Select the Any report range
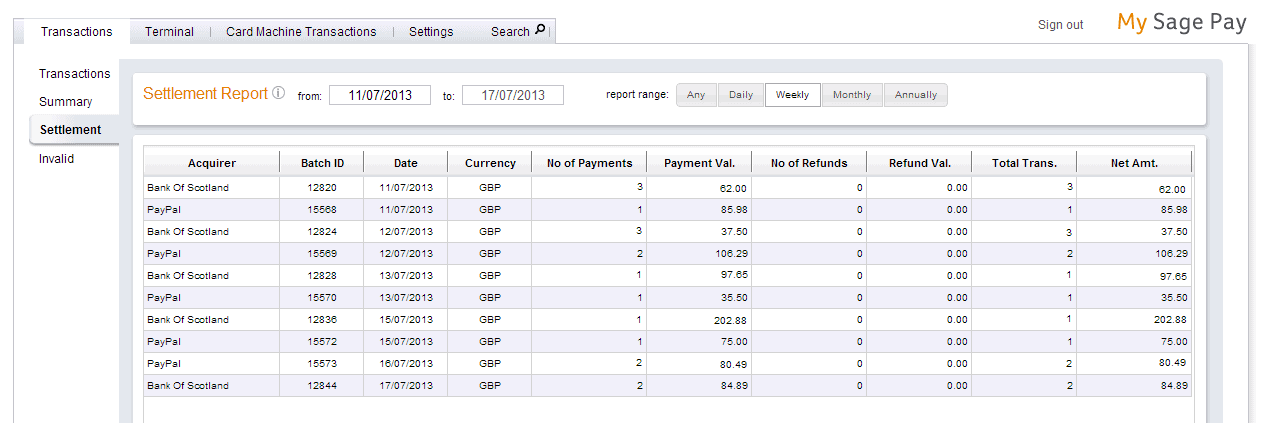1265x423 pixels. tap(696, 95)
